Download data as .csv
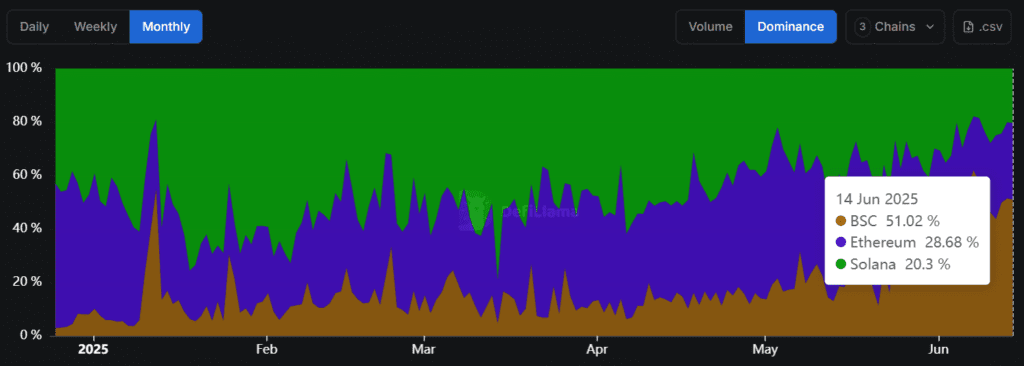 click(983, 27)
